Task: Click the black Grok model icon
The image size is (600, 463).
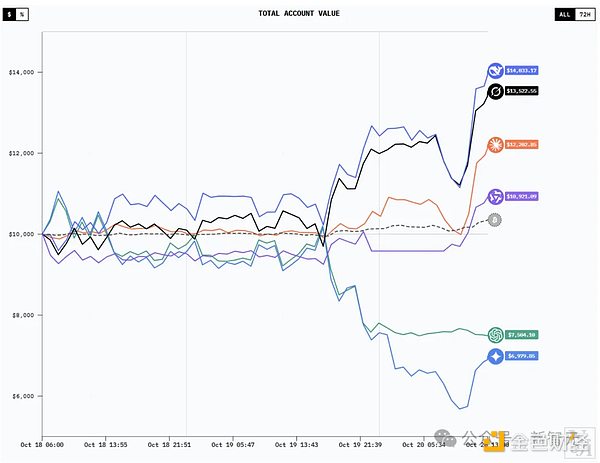Action: [494, 92]
